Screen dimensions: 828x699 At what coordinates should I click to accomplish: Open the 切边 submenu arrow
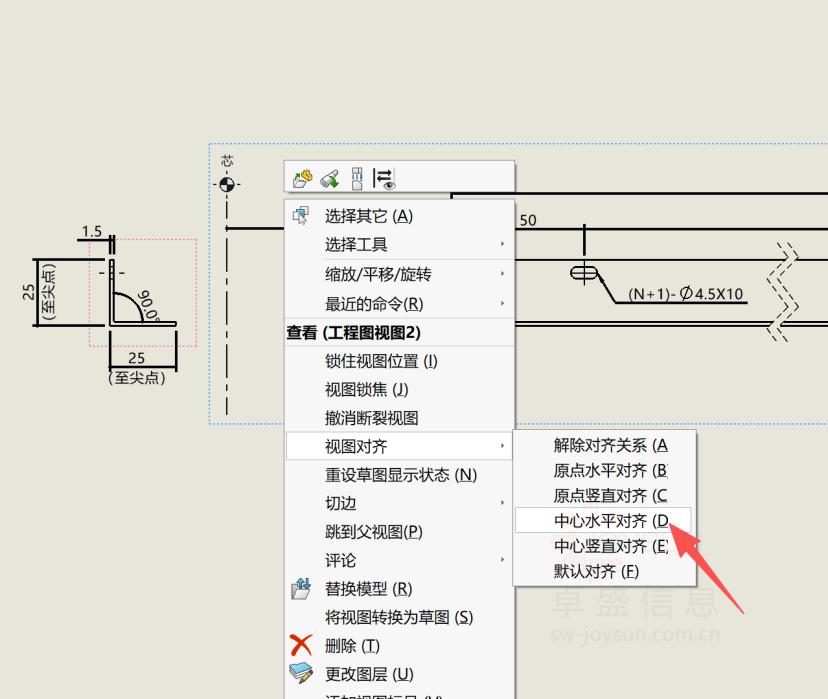pyautogui.click(x=502, y=503)
